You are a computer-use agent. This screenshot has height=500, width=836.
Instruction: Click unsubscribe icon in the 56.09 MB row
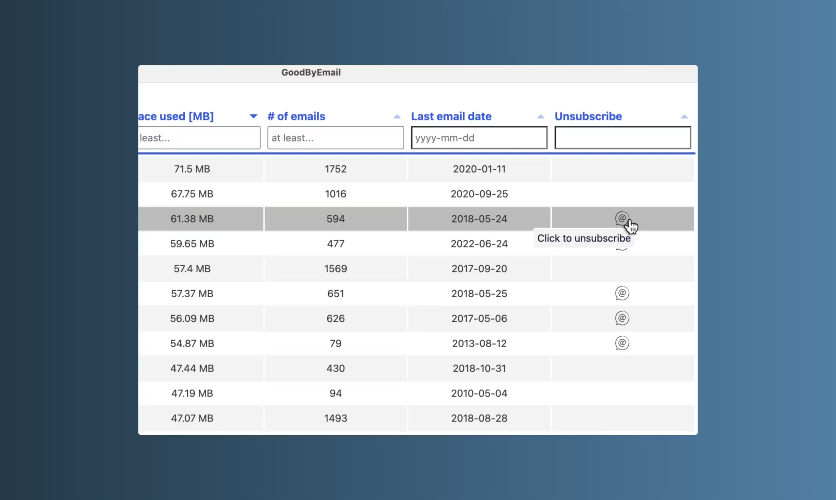(621, 318)
